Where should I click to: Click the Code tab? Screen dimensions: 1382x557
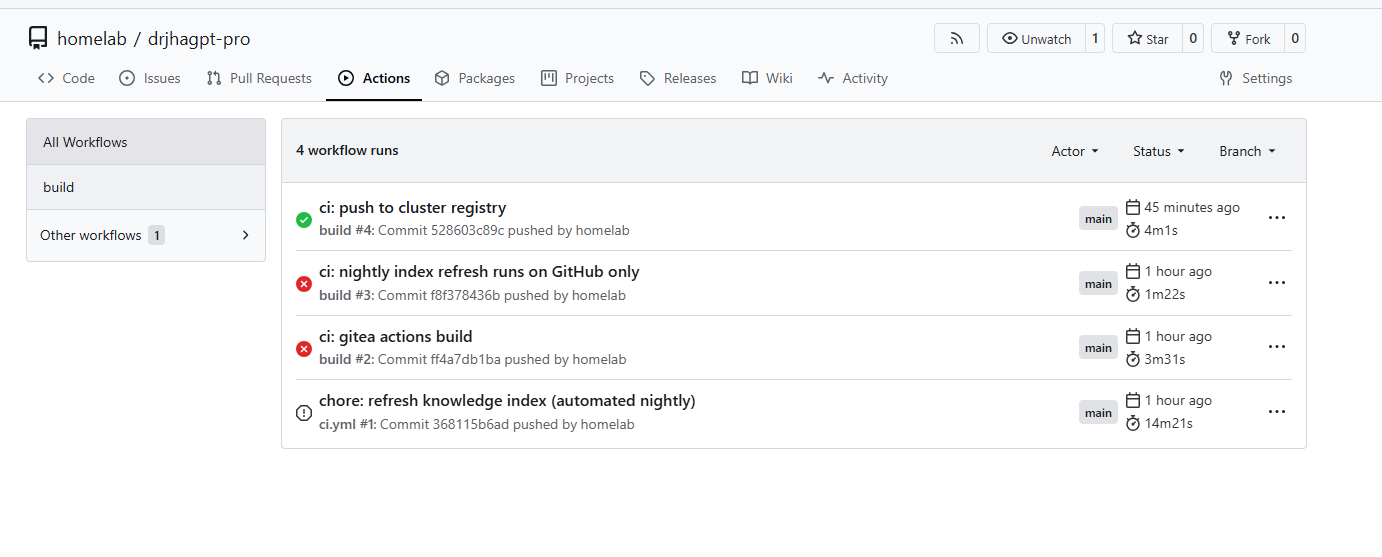pyautogui.click(x=66, y=78)
